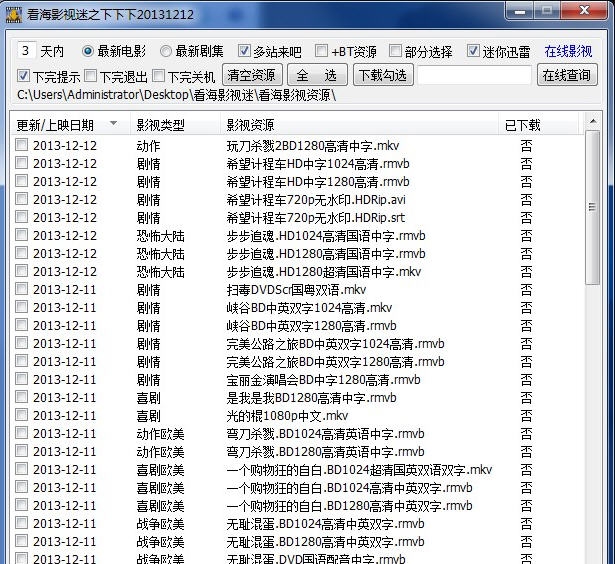Click the 下载勾选 button
Screen dimensions: 615x564
[383, 75]
